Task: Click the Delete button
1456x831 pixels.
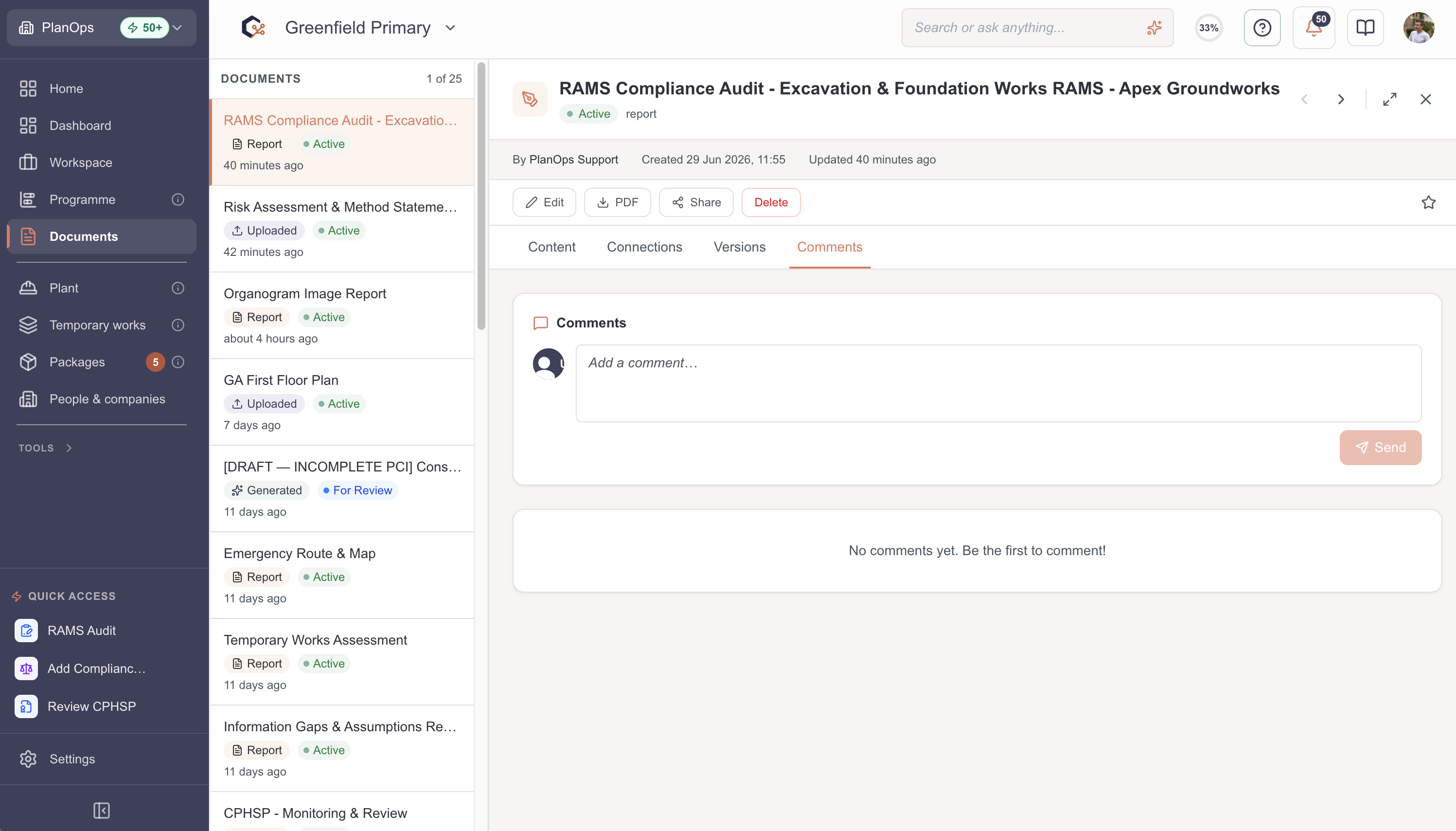Action: coord(771,202)
